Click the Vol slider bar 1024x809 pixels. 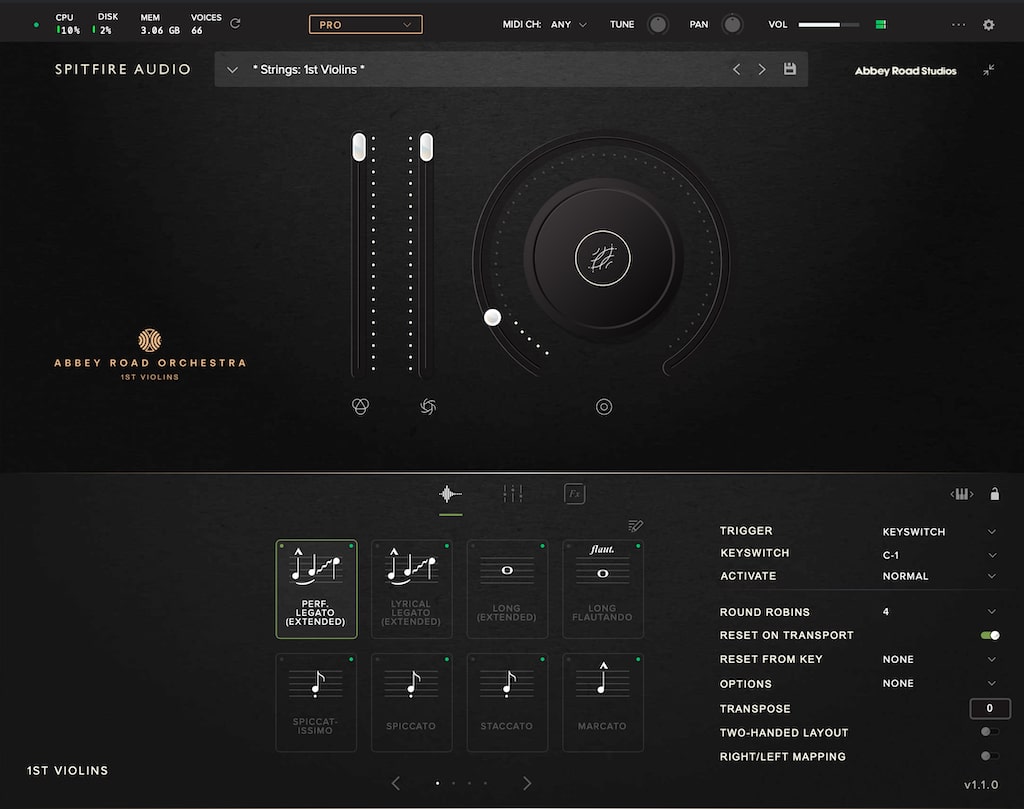click(x=829, y=25)
